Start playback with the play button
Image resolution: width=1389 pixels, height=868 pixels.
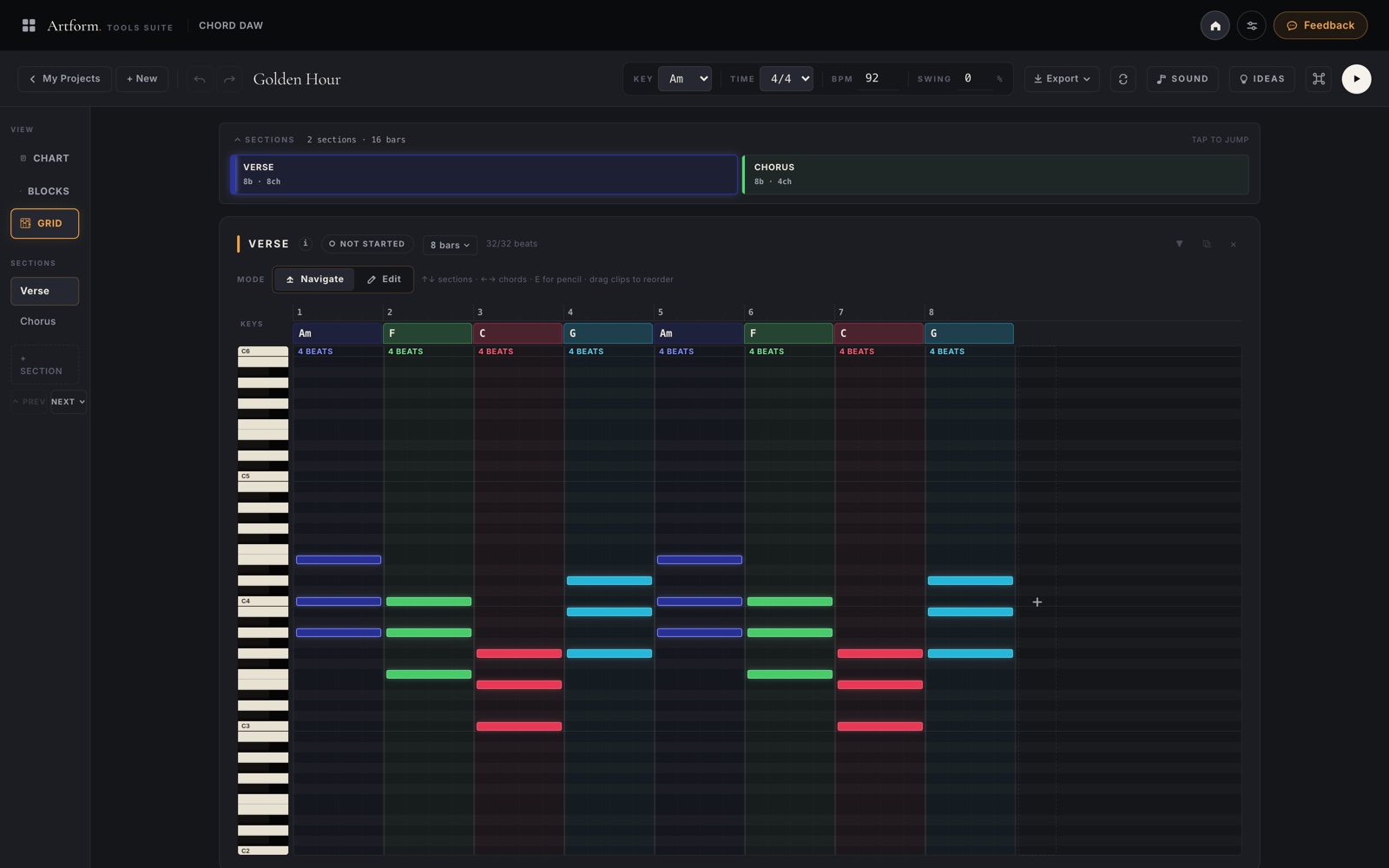point(1356,79)
